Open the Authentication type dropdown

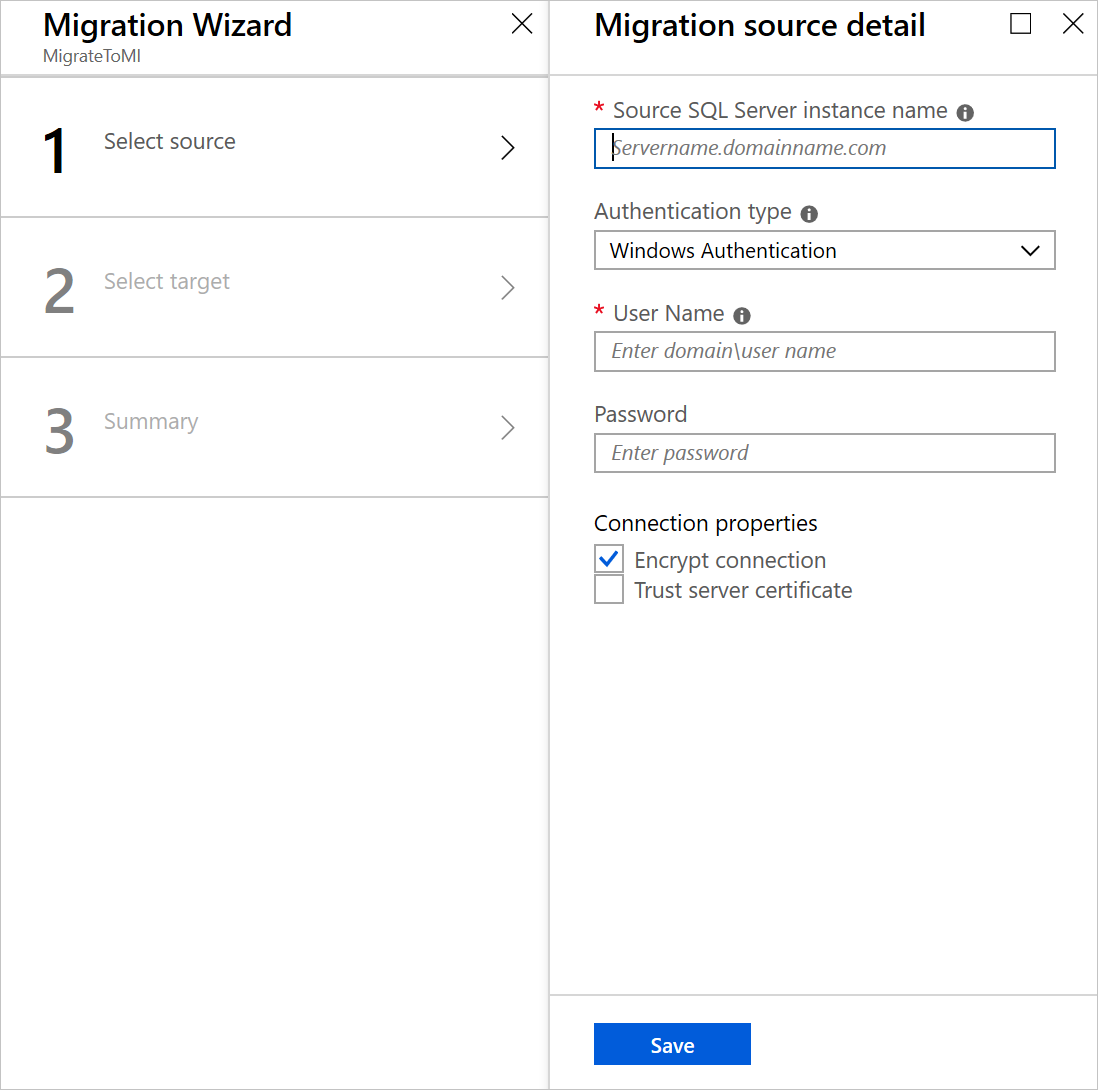tap(823, 250)
